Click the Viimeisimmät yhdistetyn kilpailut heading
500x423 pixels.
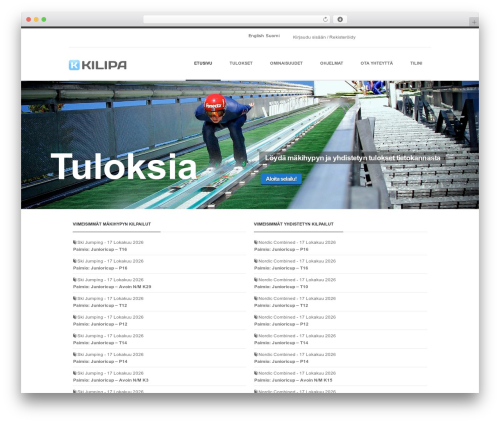coord(294,224)
